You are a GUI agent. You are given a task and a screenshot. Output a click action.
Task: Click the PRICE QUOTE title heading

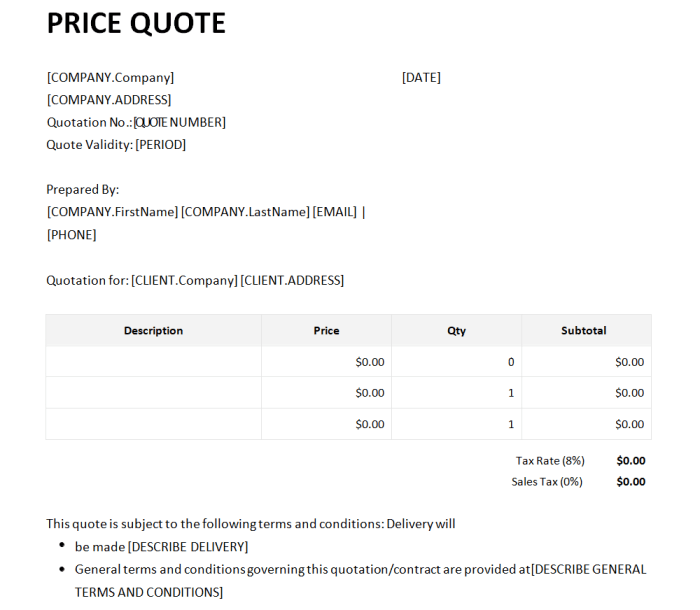(136, 23)
